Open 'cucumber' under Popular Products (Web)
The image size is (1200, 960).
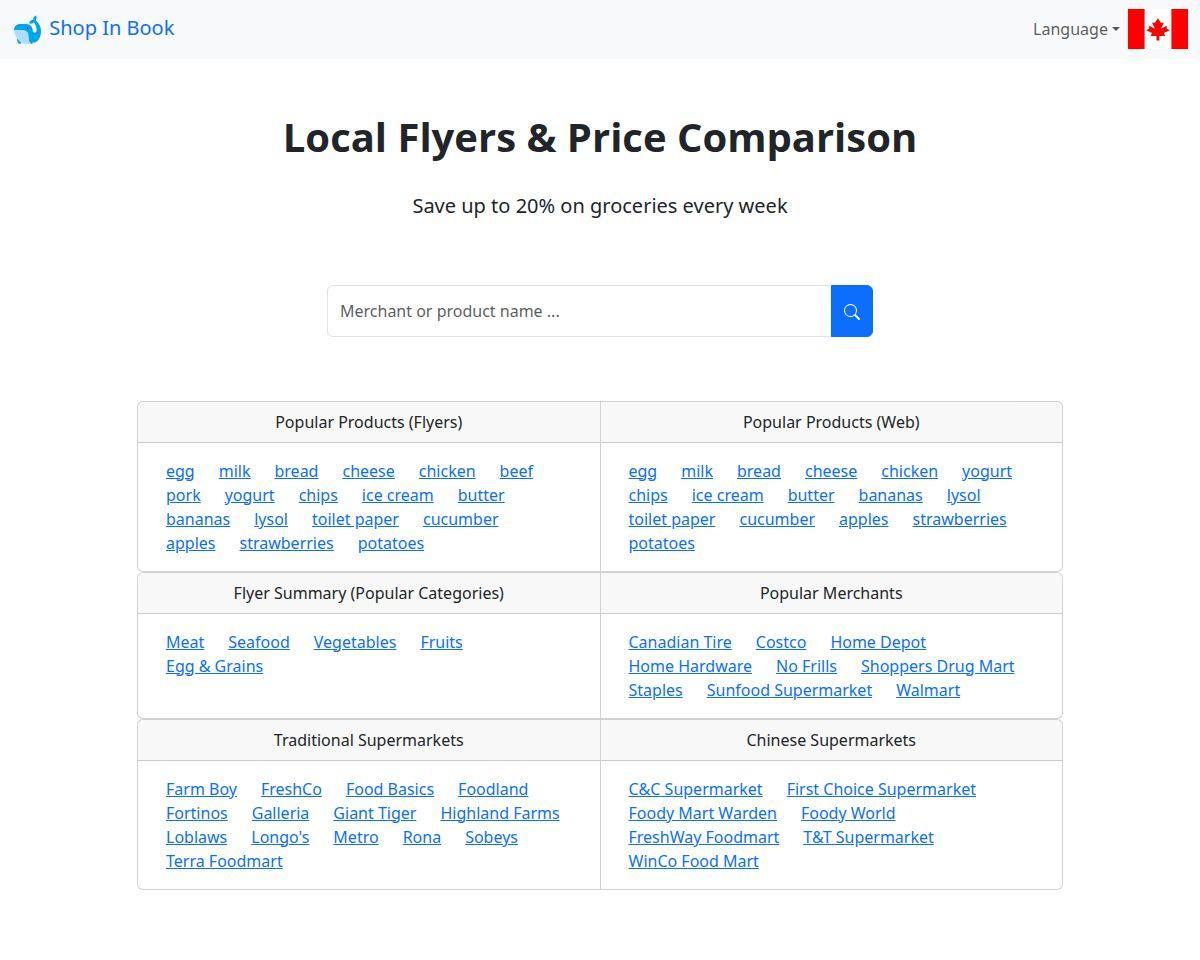click(x=777, y=519)
